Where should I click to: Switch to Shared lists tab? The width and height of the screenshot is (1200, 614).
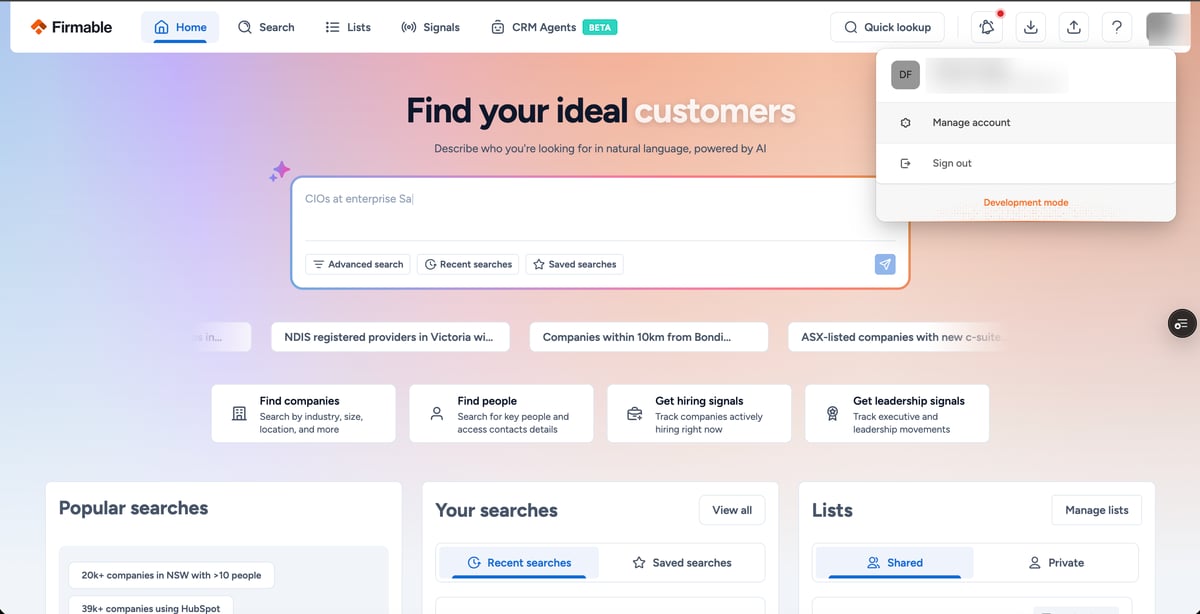(895, 563)
